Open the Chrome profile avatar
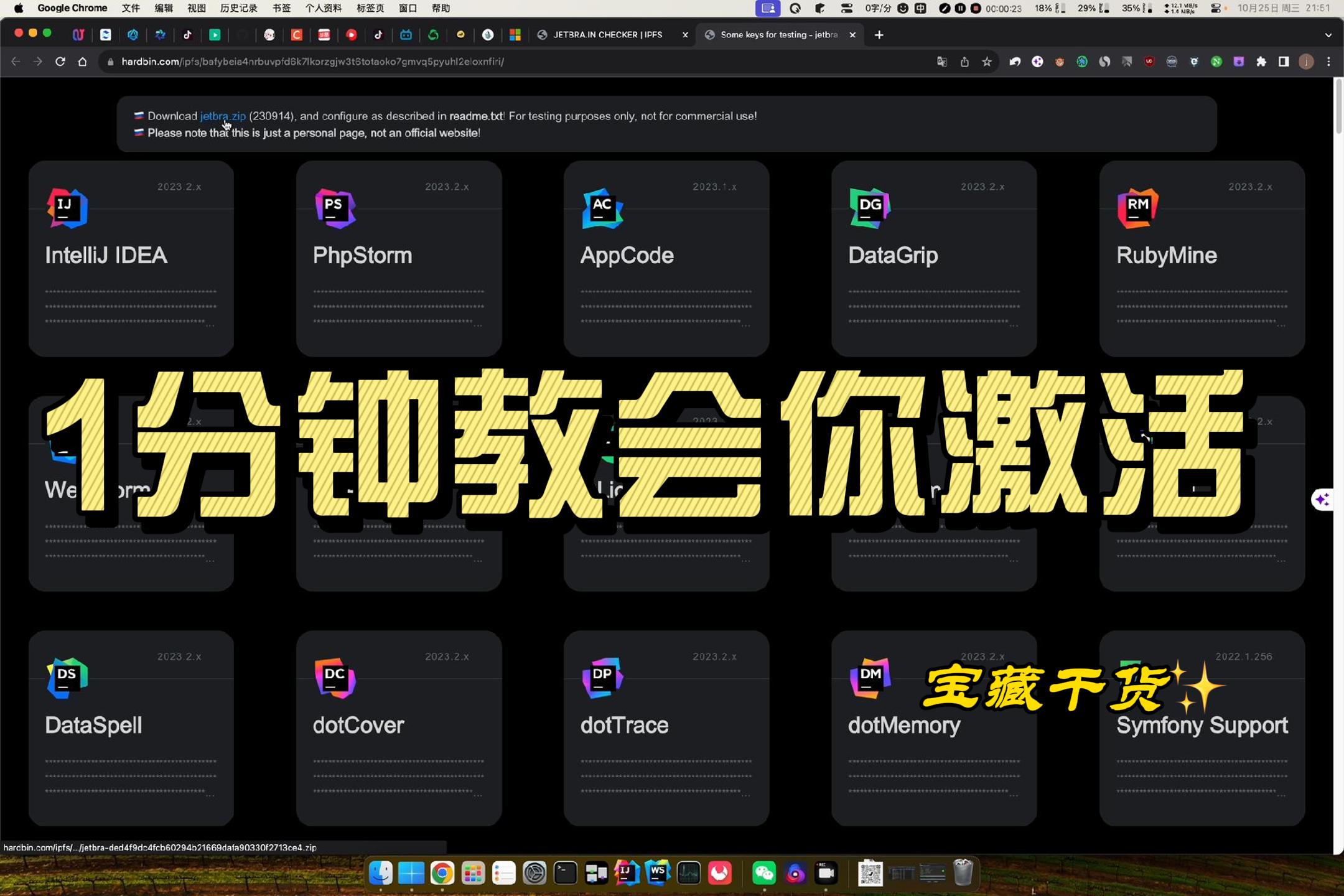The width and height of the screenshot is (1344, 896). (x=1306, y=62)
